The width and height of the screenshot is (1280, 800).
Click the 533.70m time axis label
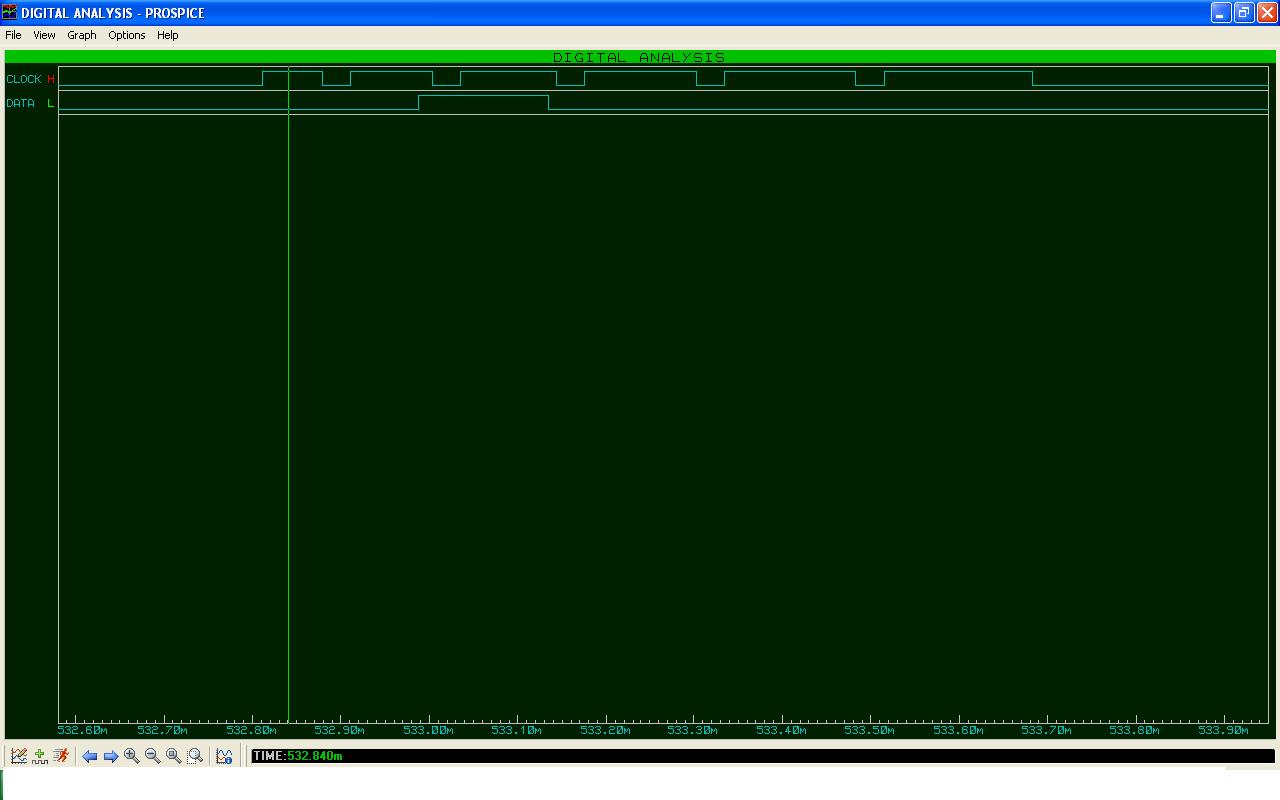(x=1046, y=730)
